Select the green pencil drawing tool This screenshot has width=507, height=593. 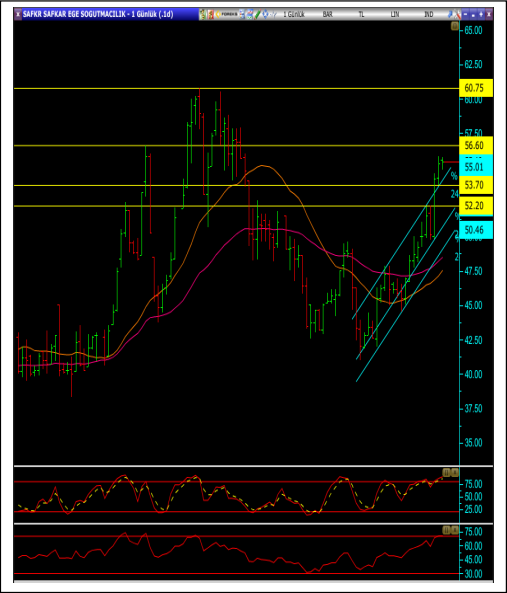(x=257, y=14)
